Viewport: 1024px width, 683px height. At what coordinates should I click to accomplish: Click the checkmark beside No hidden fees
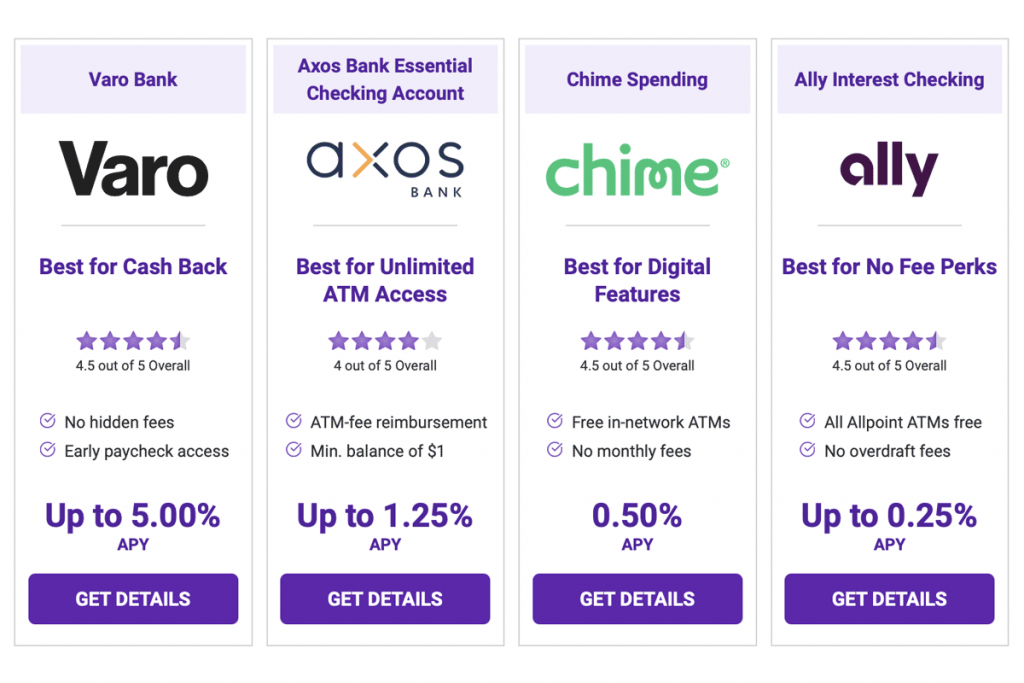(x=47, y=421)
